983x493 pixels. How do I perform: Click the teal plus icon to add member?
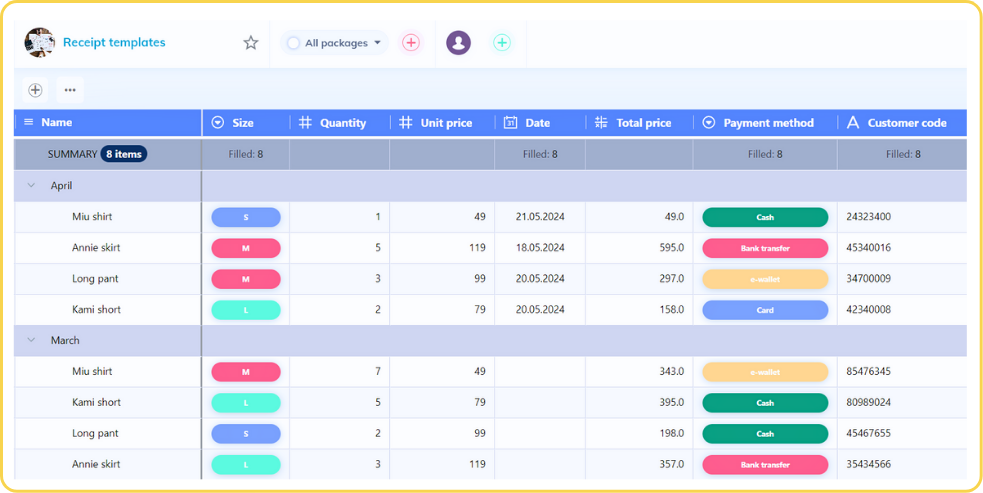pos(502,43)
